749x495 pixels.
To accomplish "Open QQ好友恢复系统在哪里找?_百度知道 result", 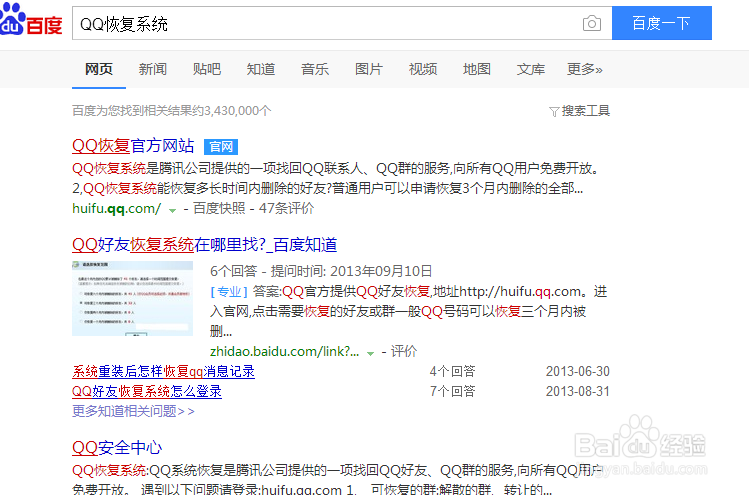I will 204,245.
